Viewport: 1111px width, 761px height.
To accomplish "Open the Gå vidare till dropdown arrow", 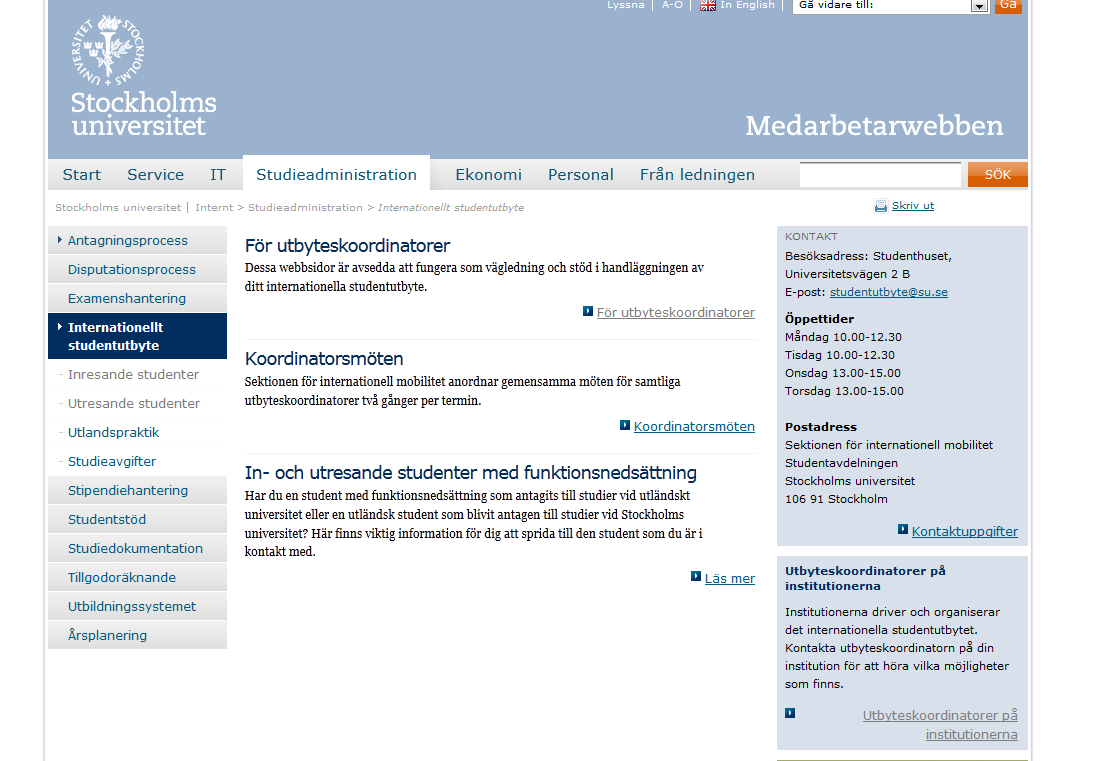I will [x=979, y=6].
